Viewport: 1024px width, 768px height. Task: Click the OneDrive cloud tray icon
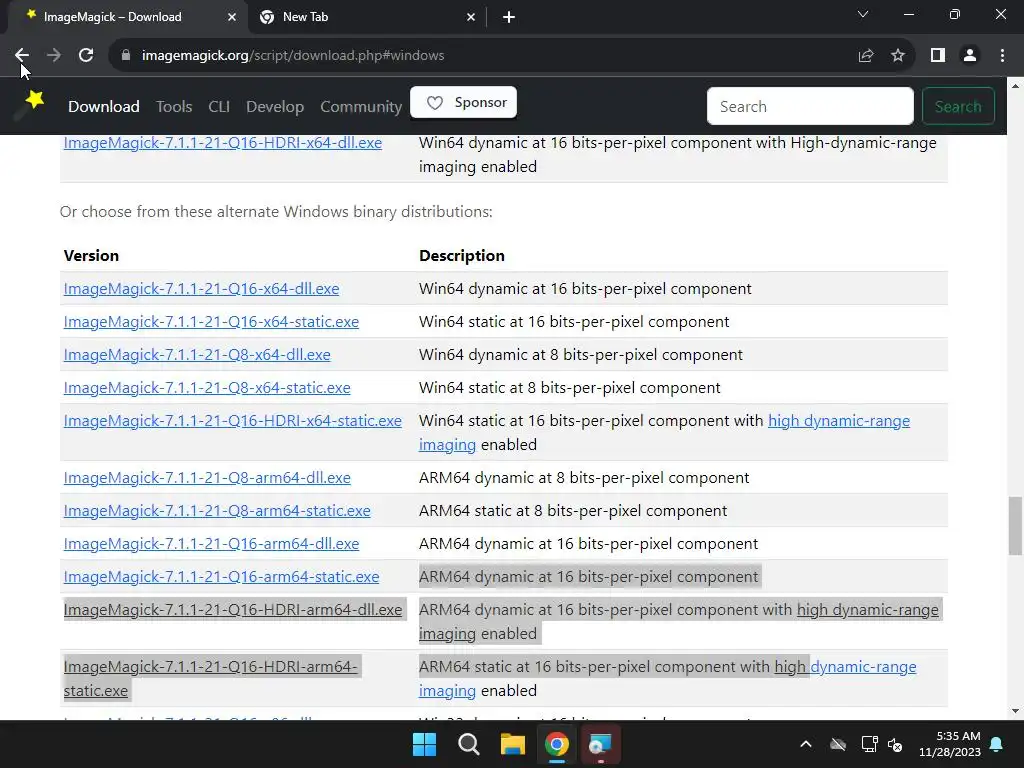coord(838,744)
